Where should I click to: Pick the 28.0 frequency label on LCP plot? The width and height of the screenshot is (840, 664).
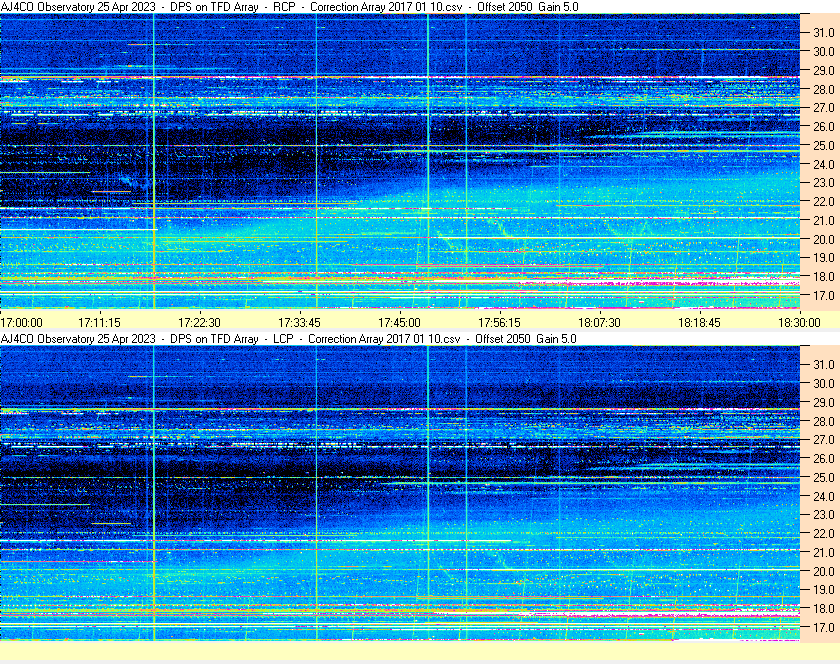[x=824, y=422]
